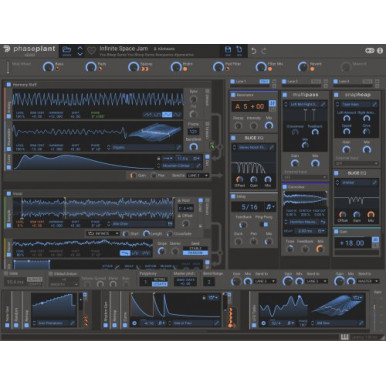
Task: Click the info icon at top right
Action: point(380,51)
